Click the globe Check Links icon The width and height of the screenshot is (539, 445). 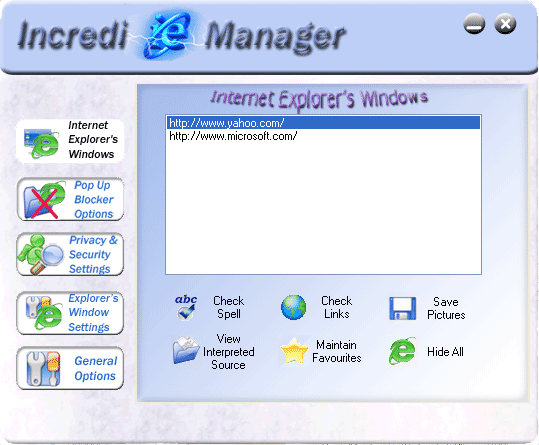pyautogui.click(x=293, y=307)
